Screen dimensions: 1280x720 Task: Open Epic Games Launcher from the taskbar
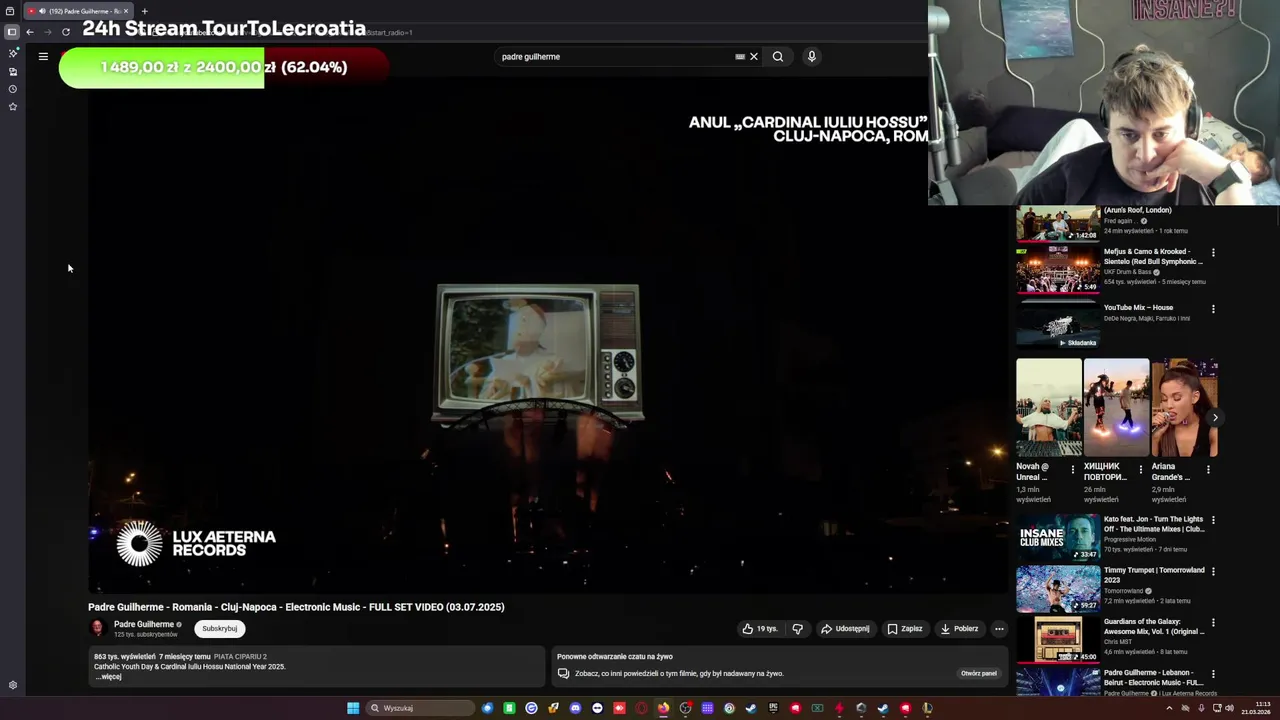(x=773, y=708)
